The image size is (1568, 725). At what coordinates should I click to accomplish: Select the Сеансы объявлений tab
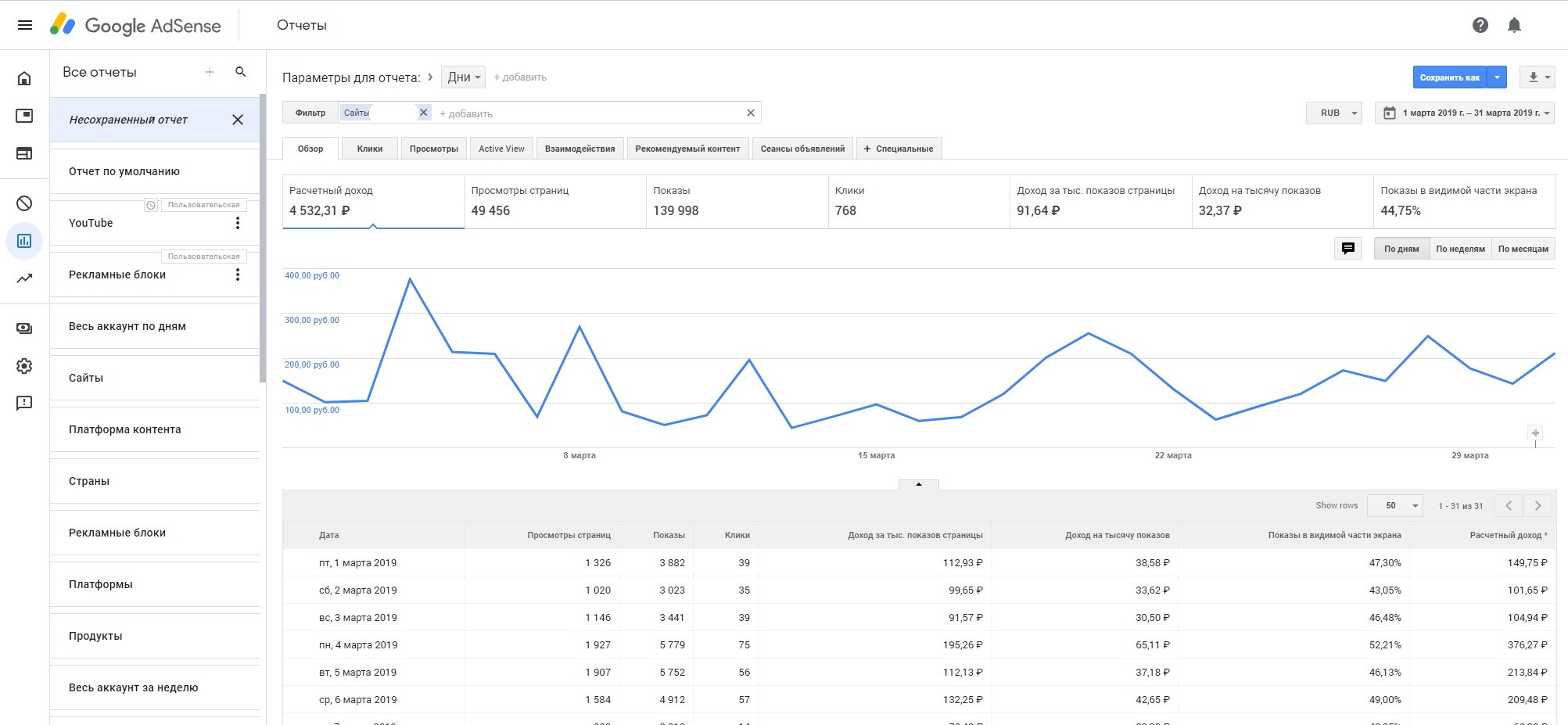pyautogui.click(x=802, y=149)
